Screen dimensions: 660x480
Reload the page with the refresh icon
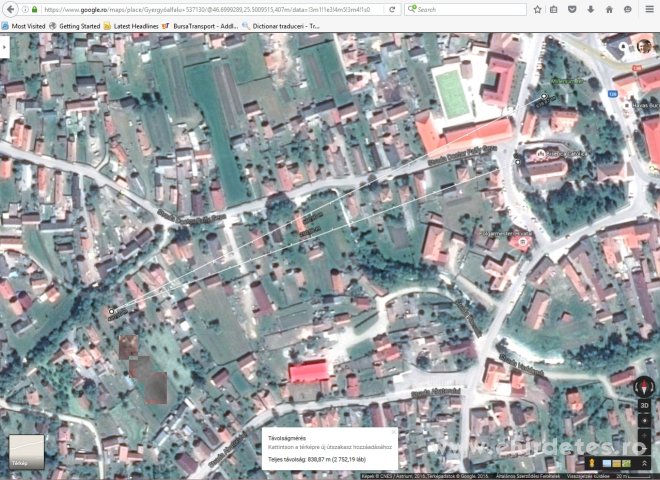click(392, 9)
